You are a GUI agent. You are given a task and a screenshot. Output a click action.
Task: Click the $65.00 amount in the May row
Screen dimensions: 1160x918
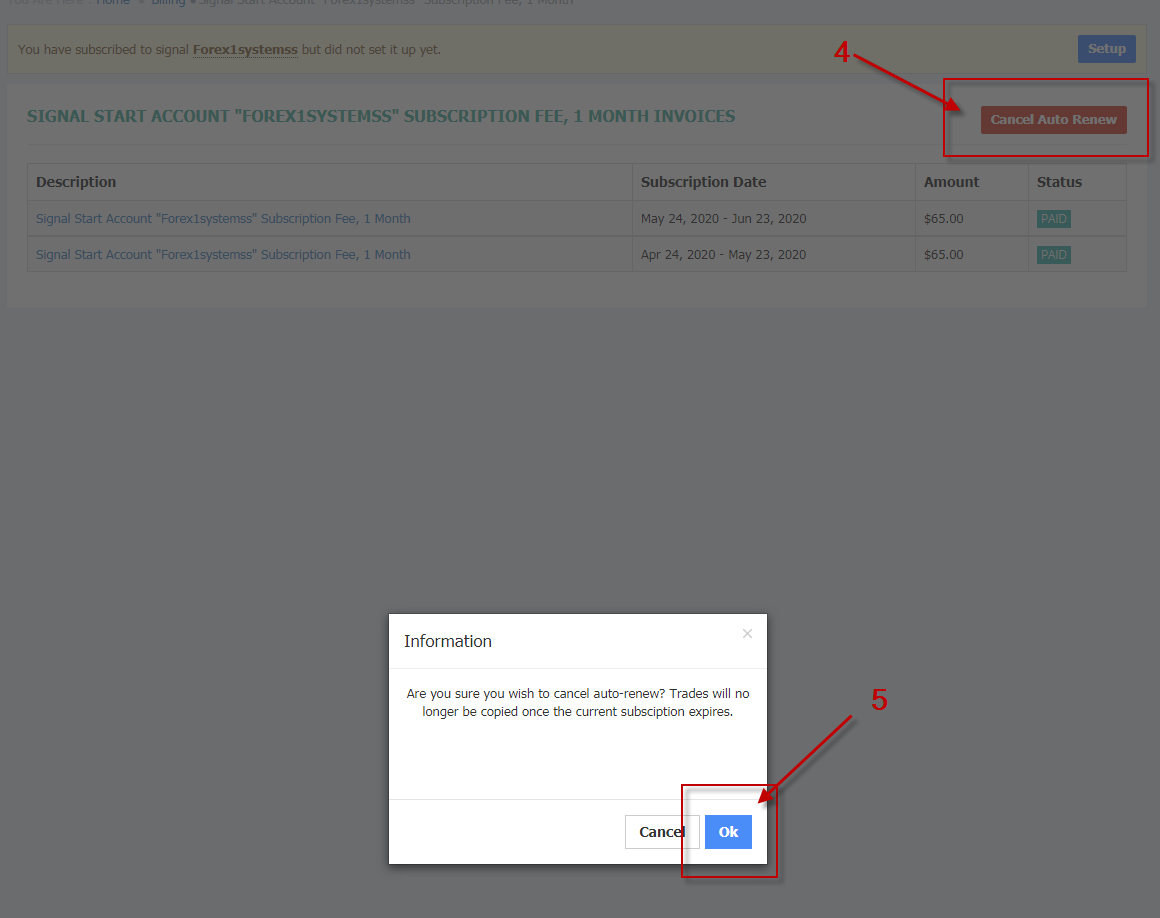tap(943, 218)
